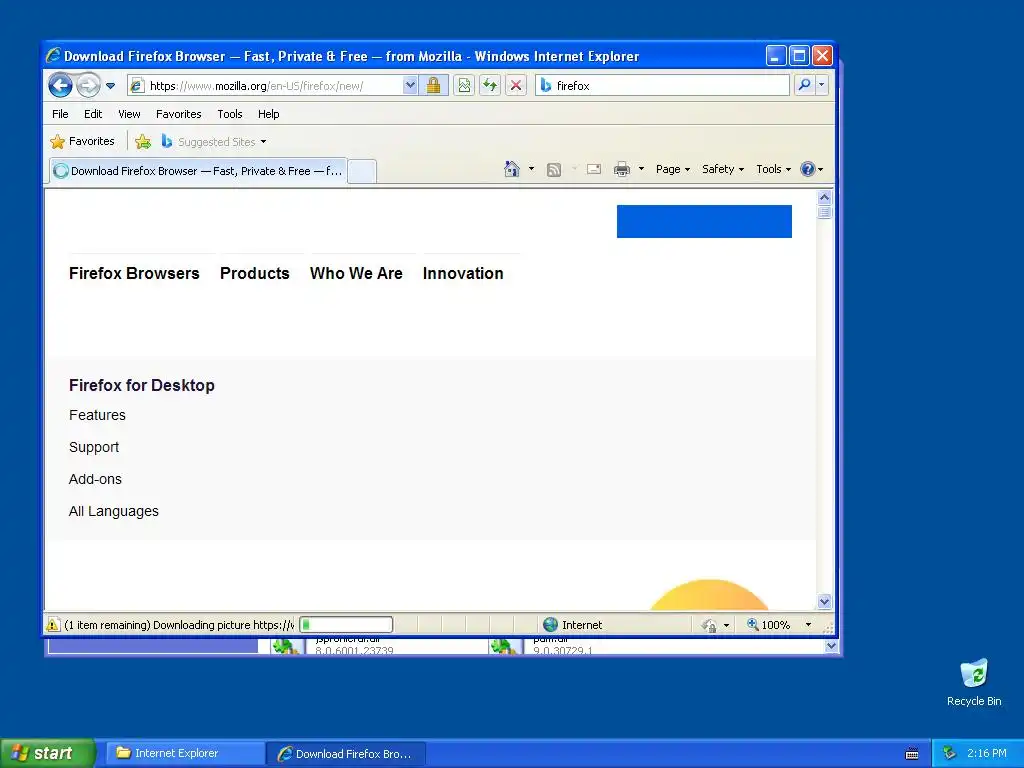Click the page loading progress bar
The width and height of the screenshot is (1024, 768).
pos(345,625)
